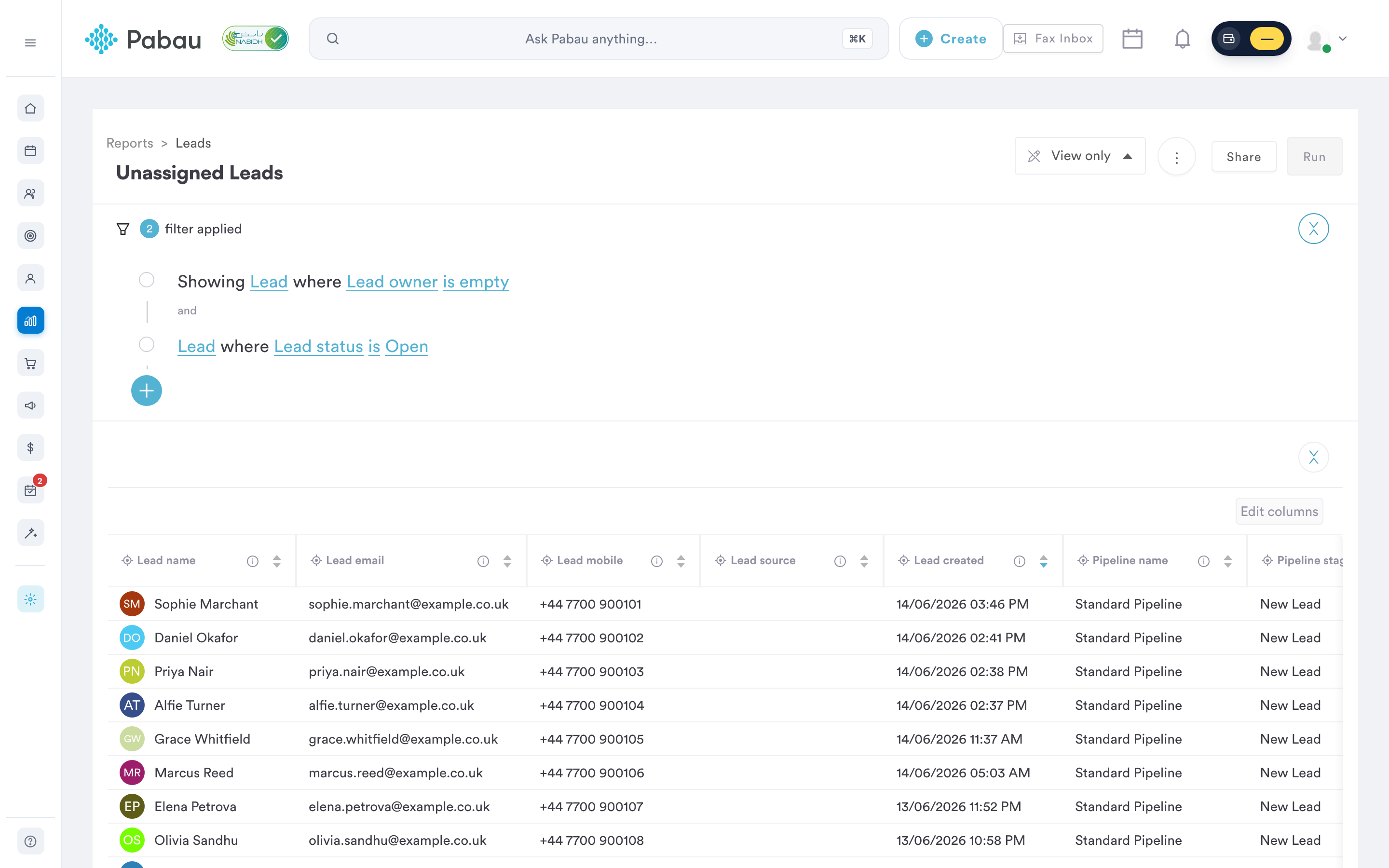Click the Open filter value
This screenshot has height=868, width=1389.
coord(407,347)
